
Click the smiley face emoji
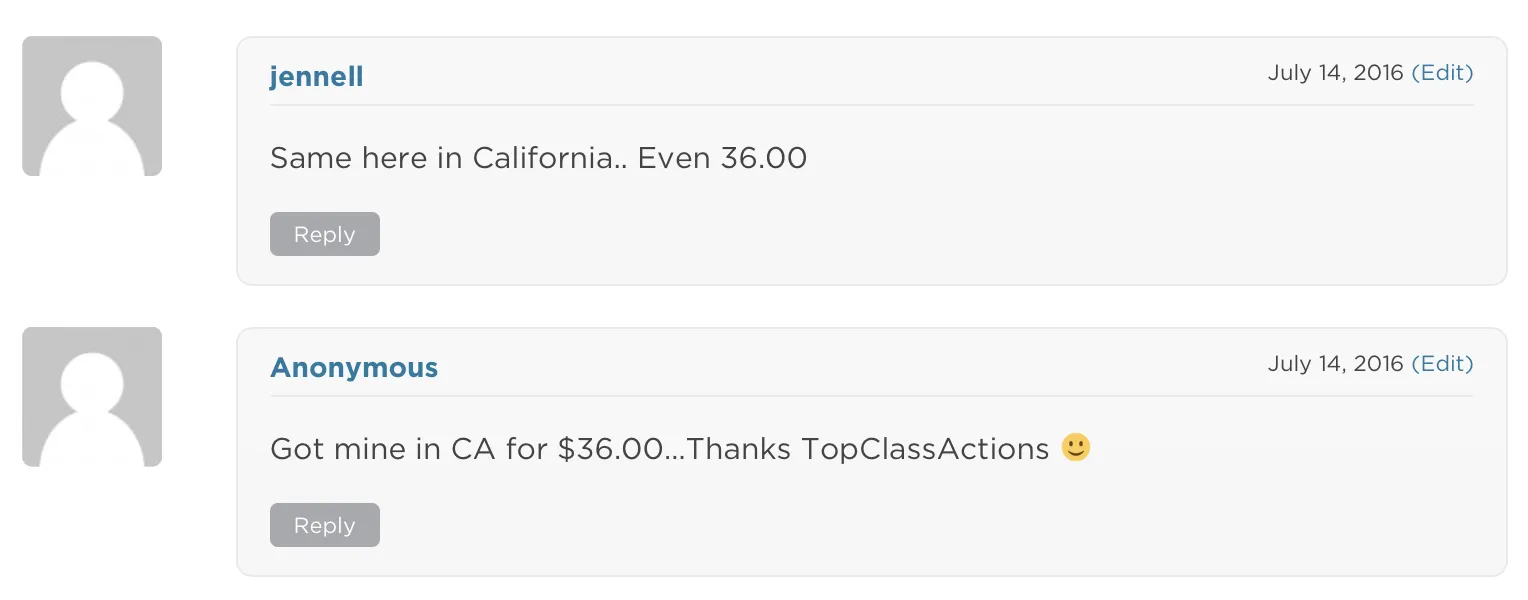[1076, 447]
